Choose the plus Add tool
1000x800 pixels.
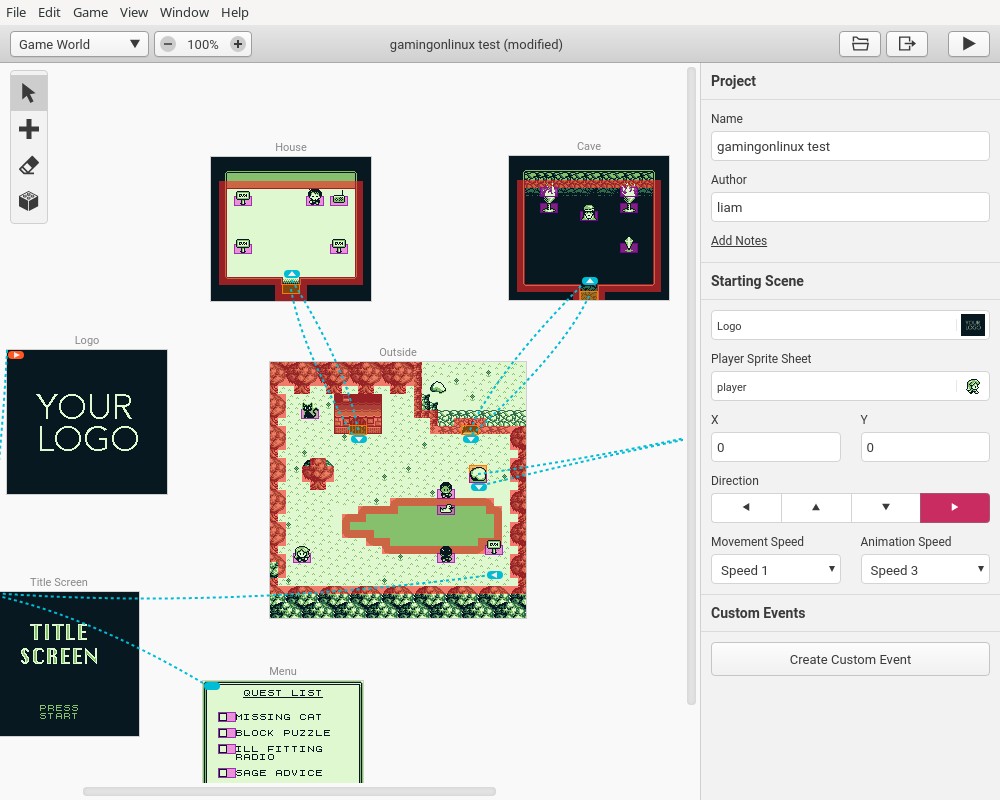[x=29, y=129]
